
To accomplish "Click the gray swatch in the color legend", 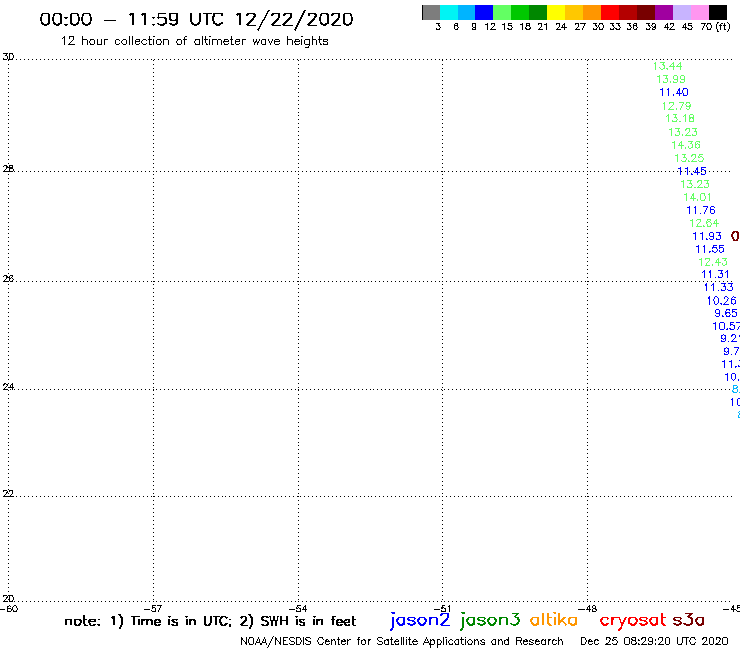I will click(x=431, y=12).
